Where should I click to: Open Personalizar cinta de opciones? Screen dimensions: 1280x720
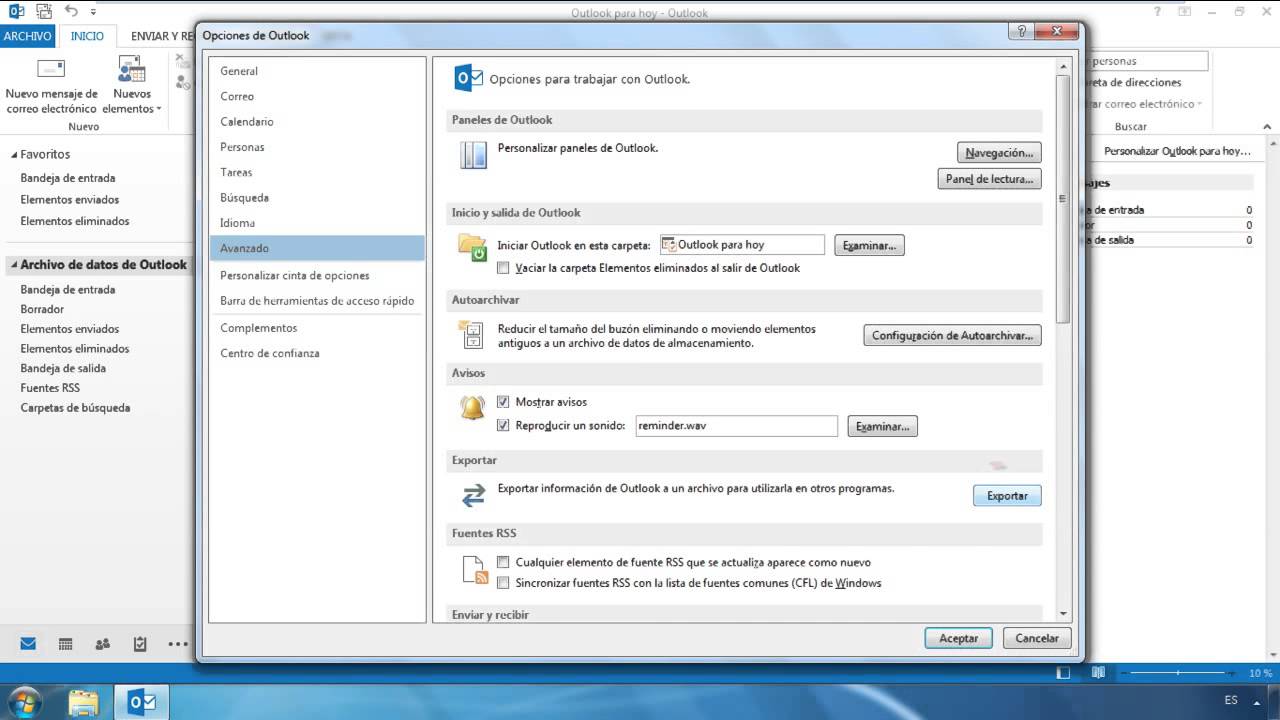point(317,276)
